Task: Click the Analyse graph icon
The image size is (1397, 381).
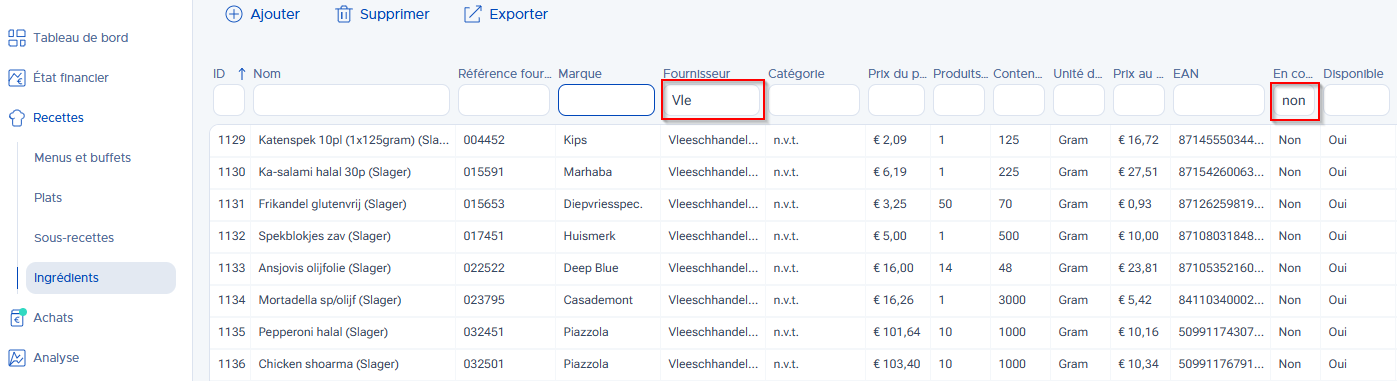Action: coord(17,358)
